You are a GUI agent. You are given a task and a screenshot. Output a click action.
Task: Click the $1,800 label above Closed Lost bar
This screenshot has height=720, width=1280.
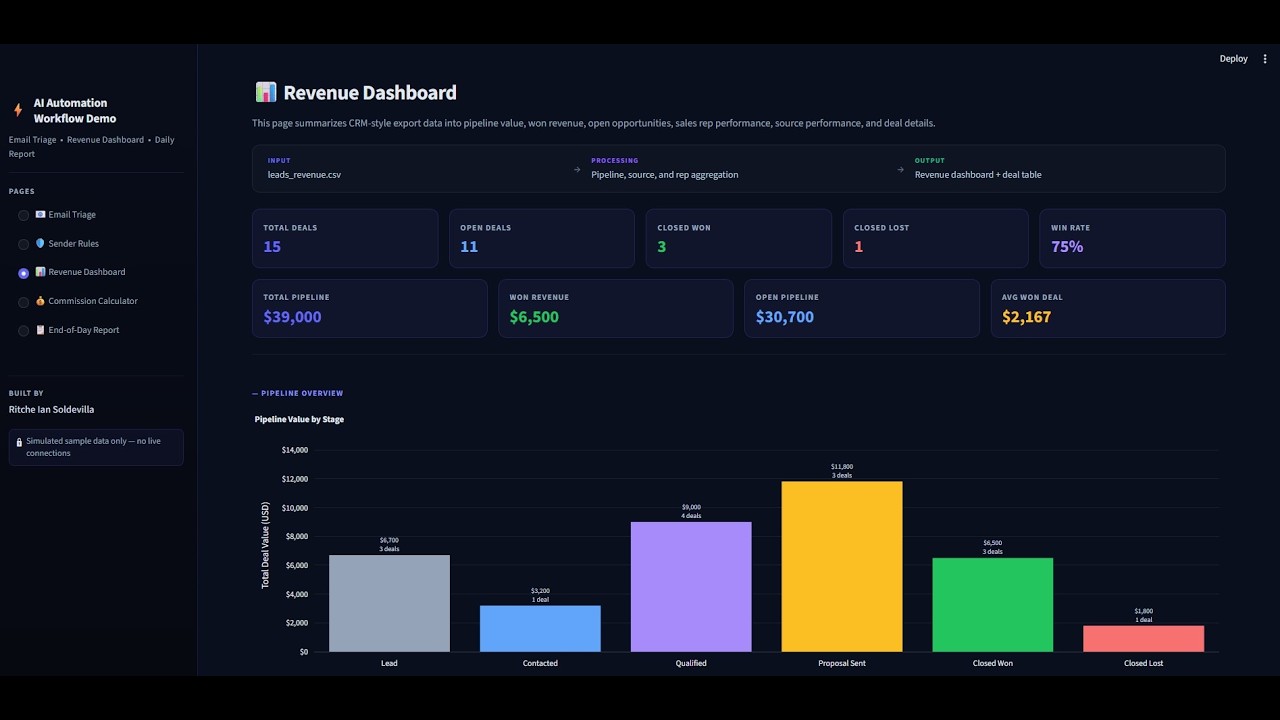(x=1144, y=611)
